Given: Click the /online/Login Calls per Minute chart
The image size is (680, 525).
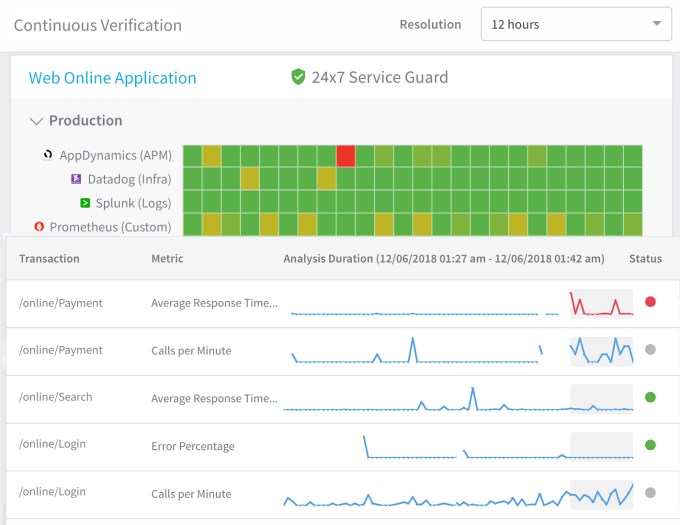Looking at the screenshot, I should [x=460, y=494].
